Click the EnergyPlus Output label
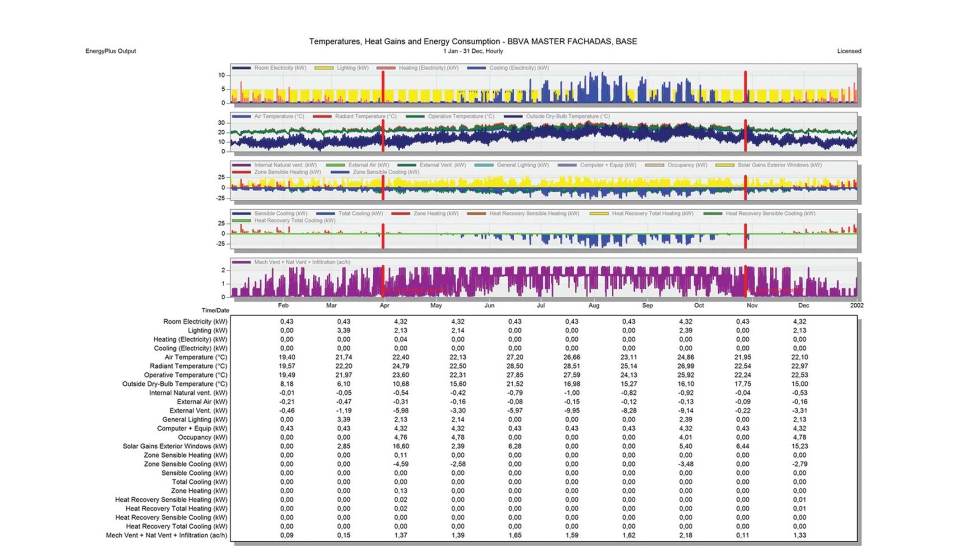 111,51
